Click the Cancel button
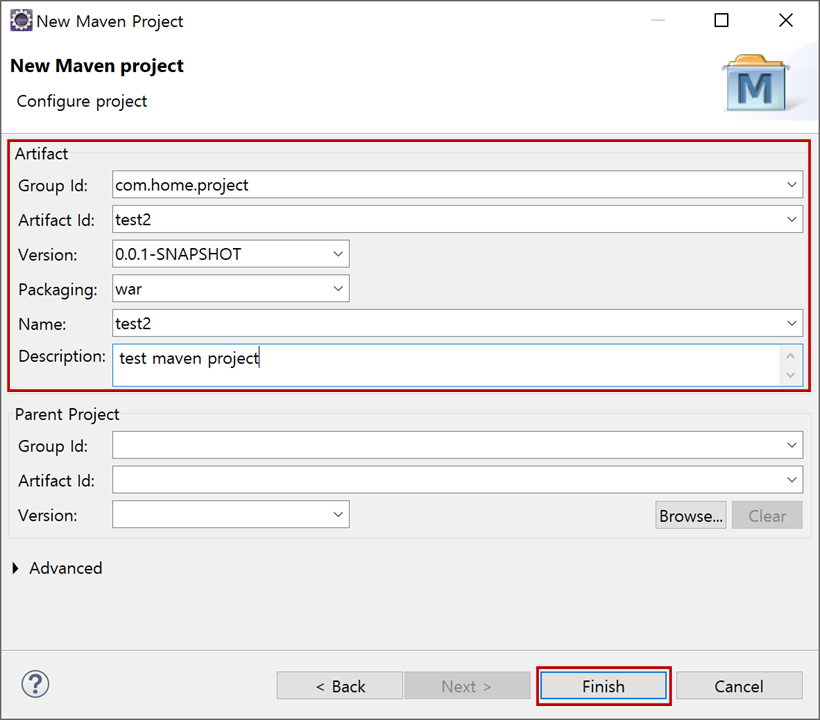 pos(739,686)
